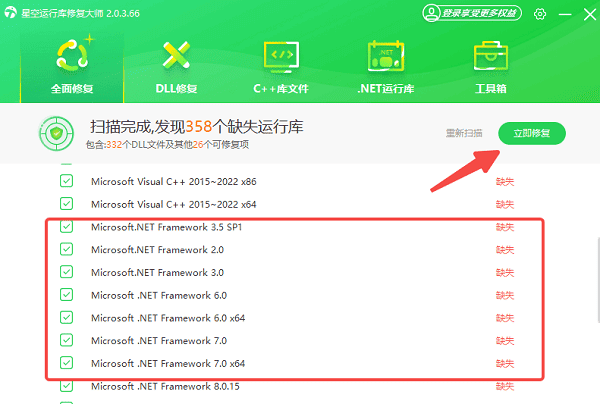Image resolution: width=600 pixels, height=404 pixels.
Task: Open settings via the gear icon
Action: point(540,14)
